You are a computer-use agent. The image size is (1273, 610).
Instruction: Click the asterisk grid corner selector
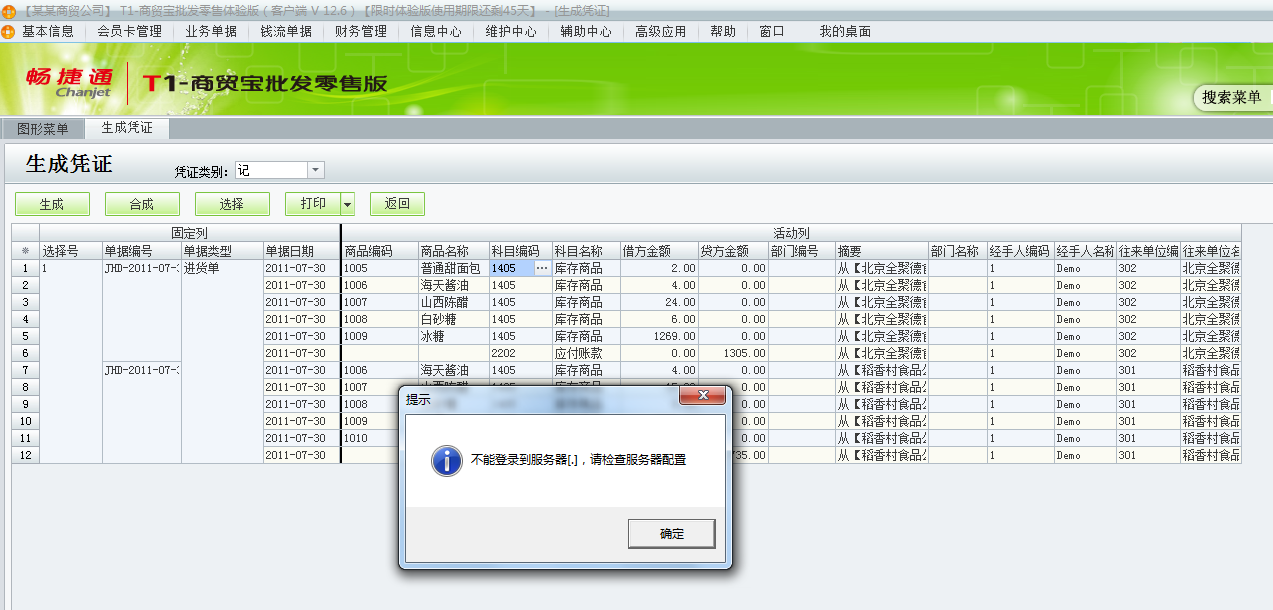pyautogui.click(x=25, y=251)
